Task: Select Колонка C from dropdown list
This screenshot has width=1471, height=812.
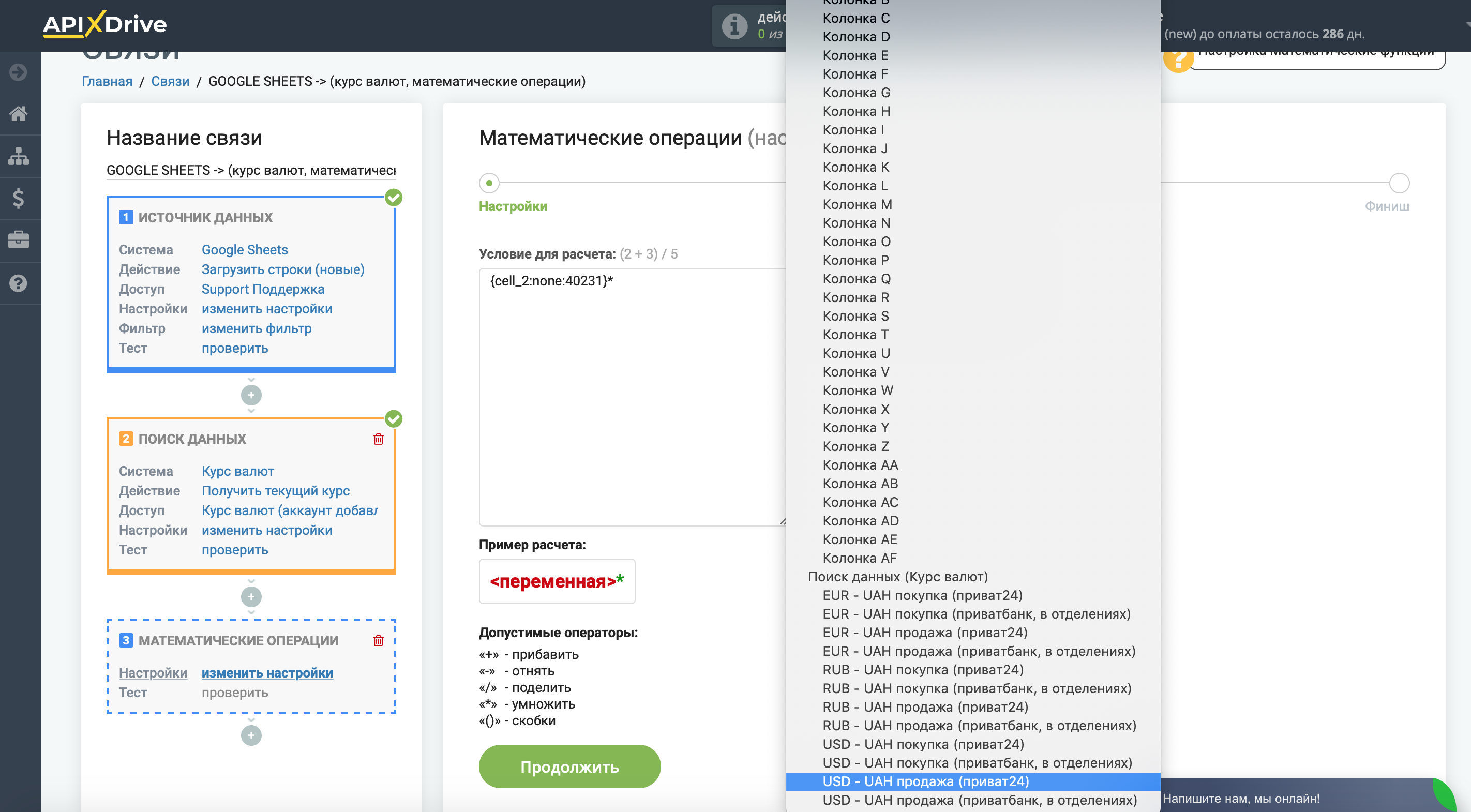Action: [x=973, y=18]
